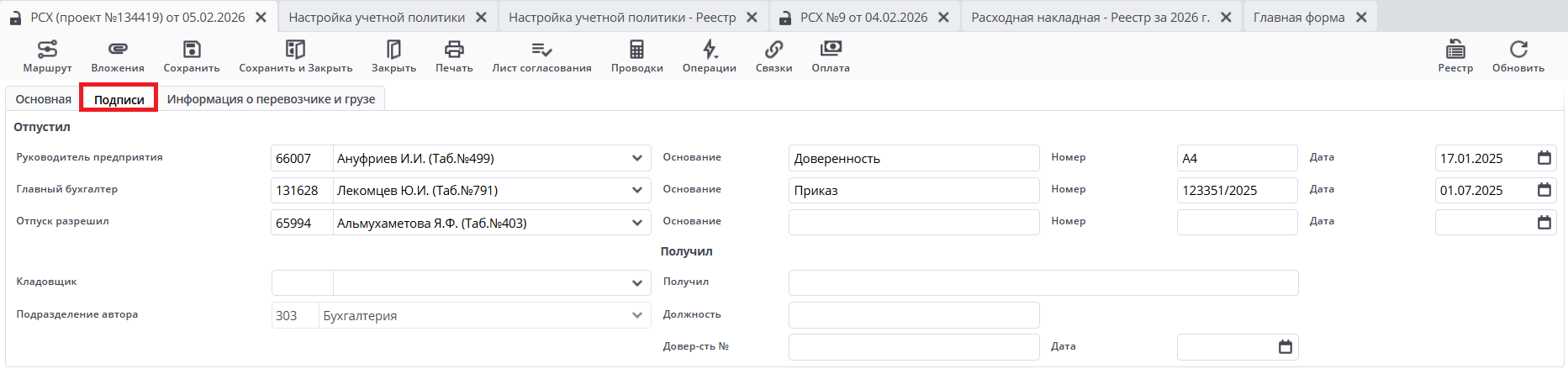
Task: Open the Реестр registry icon
Action: point(1455,50)
